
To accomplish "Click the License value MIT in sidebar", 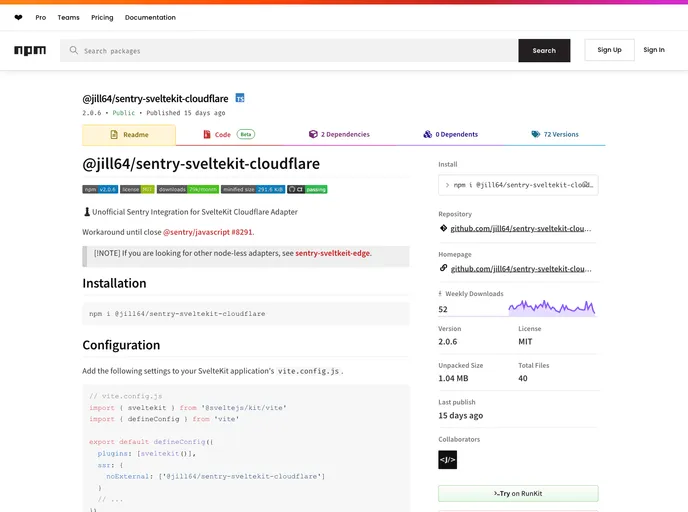I will 525,342.
